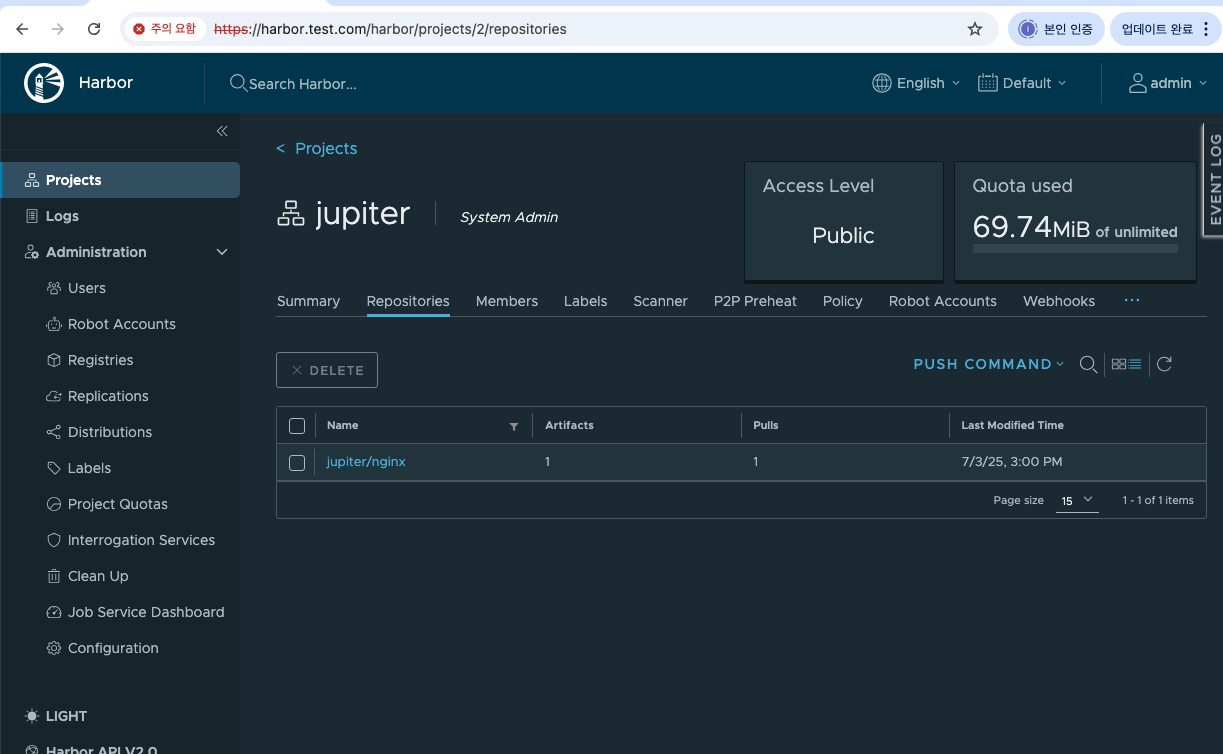
Task: Click the quota used progress bar
Action: [x=1075, y=248]
